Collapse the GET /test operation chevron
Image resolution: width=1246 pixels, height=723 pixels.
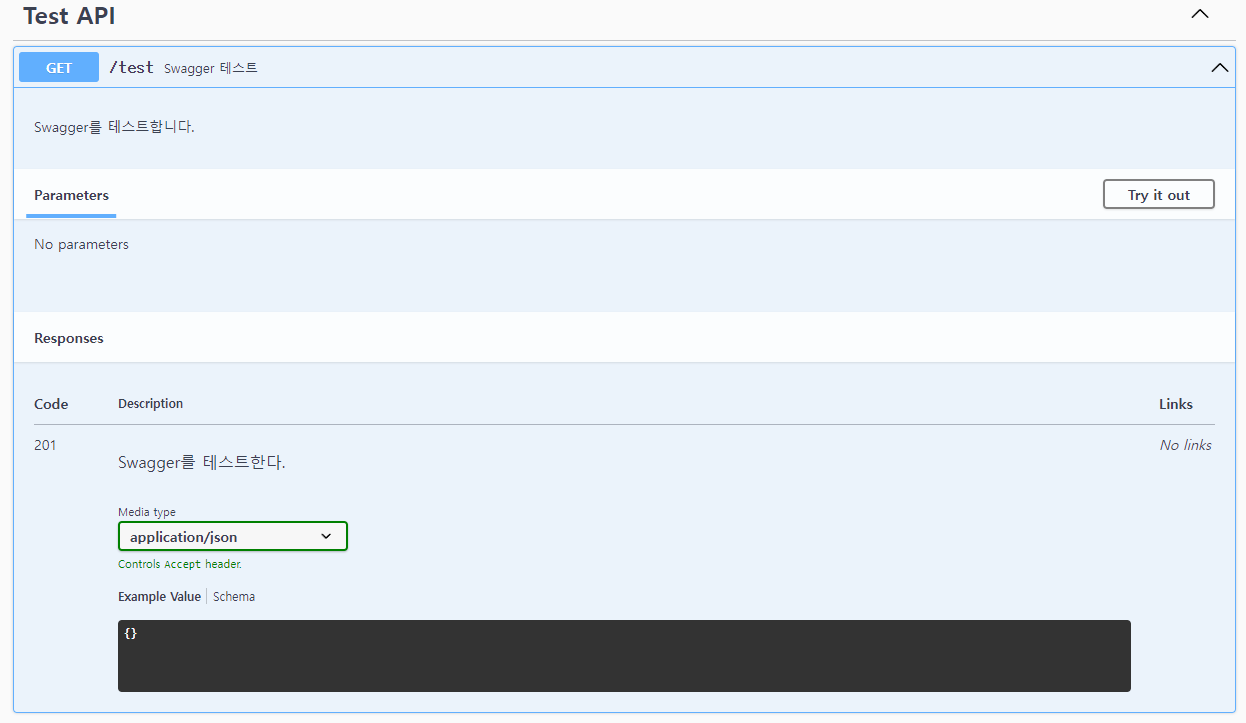click(x=1219, y=68)
